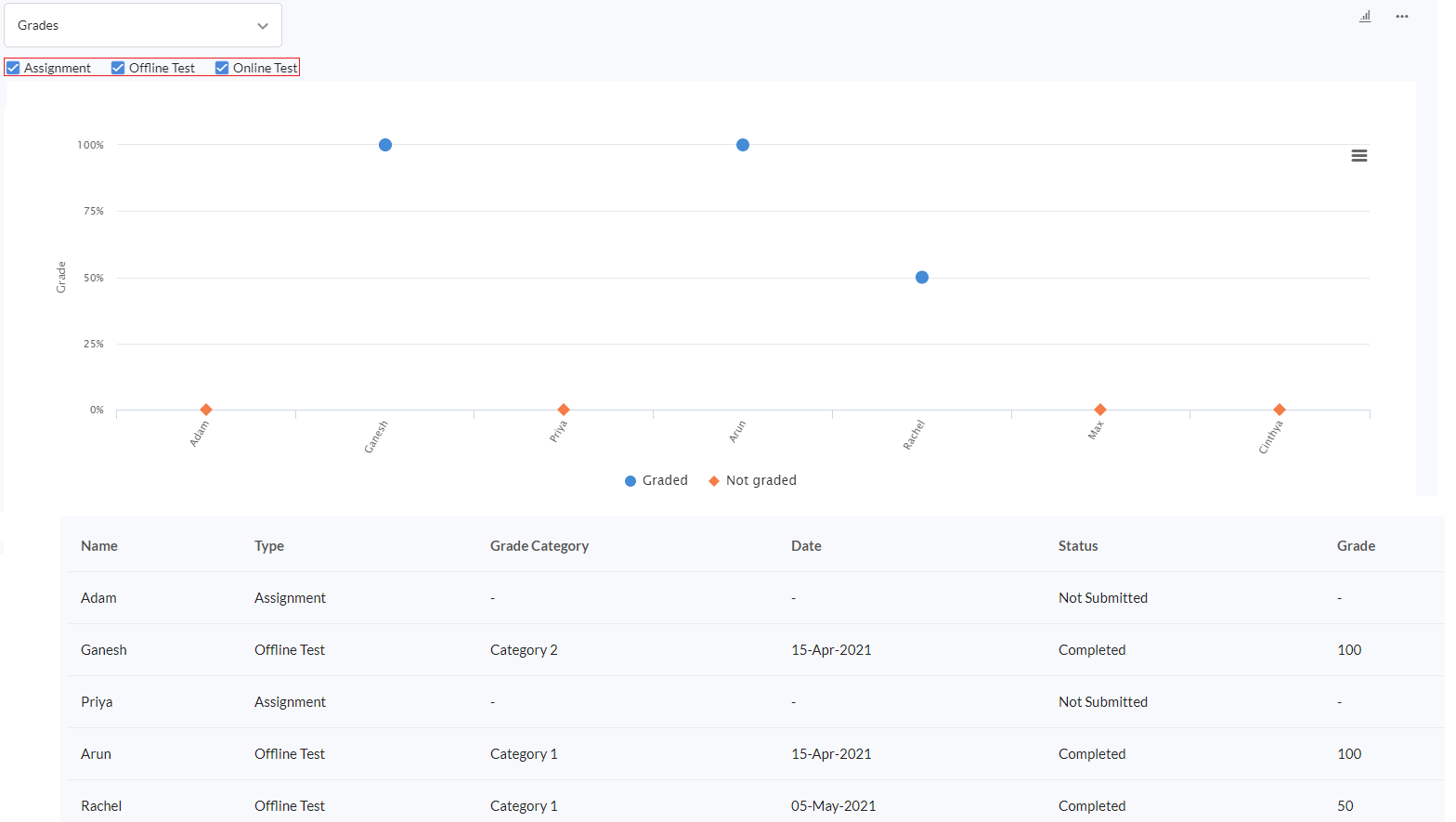The image size is (1456, 822).
Task: Toggle the Graded legend series
Action: click(x=656, y=480)
